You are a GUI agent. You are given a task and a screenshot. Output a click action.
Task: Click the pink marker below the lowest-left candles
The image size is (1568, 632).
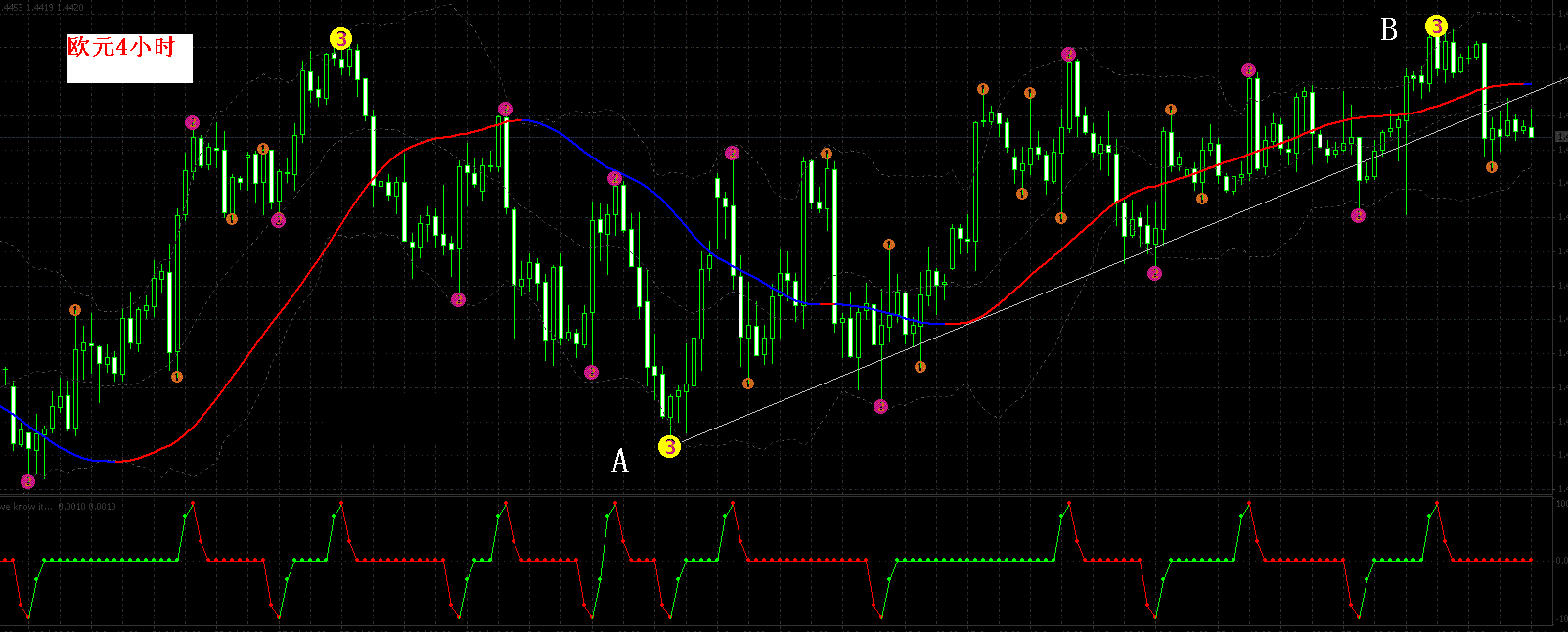(28, 481)
